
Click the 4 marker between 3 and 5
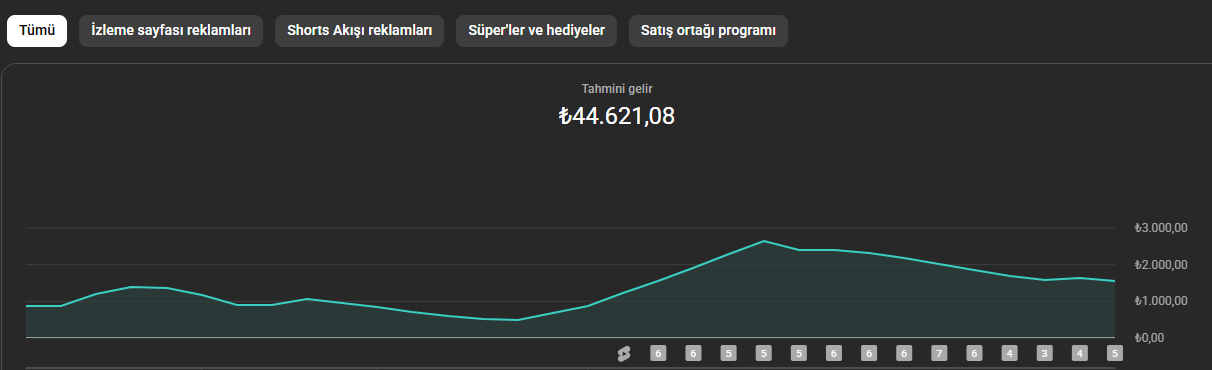1079,353
